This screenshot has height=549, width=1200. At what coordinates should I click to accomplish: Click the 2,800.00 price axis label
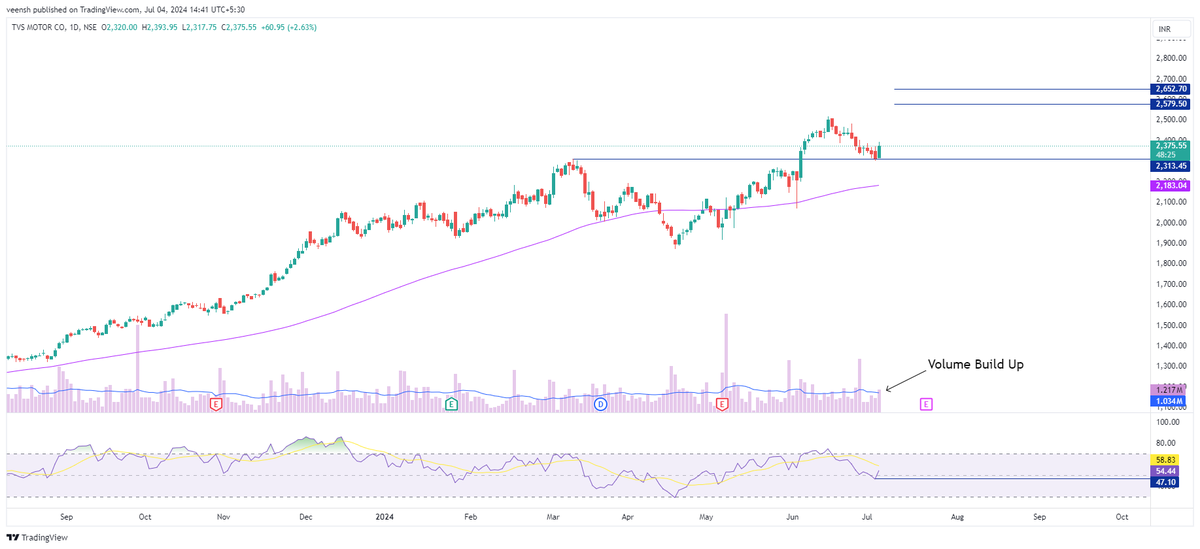pyautogui.click(x=1172, y=59)
